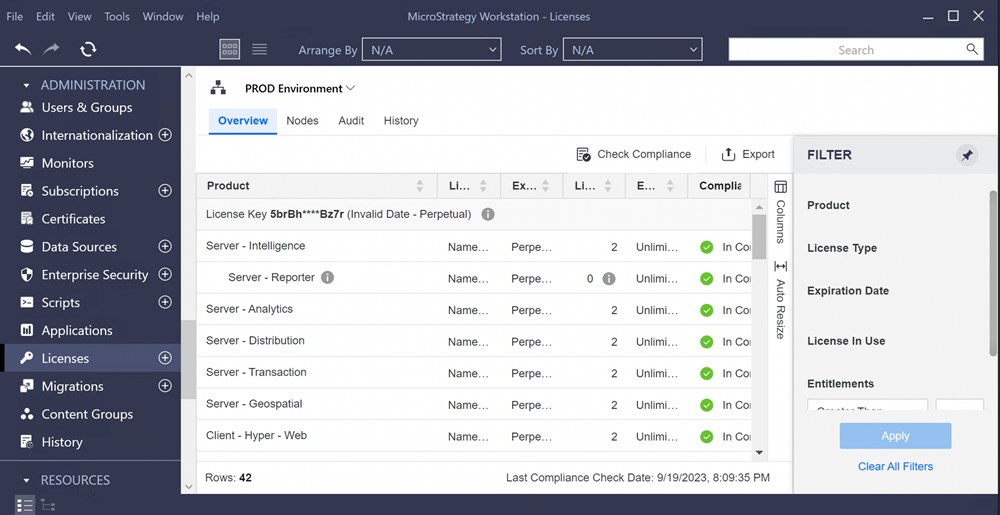The height and width of the screenshot is (515, 1000).
Task: Click the Clear All Filters link
Action: (x=895, y=467)
